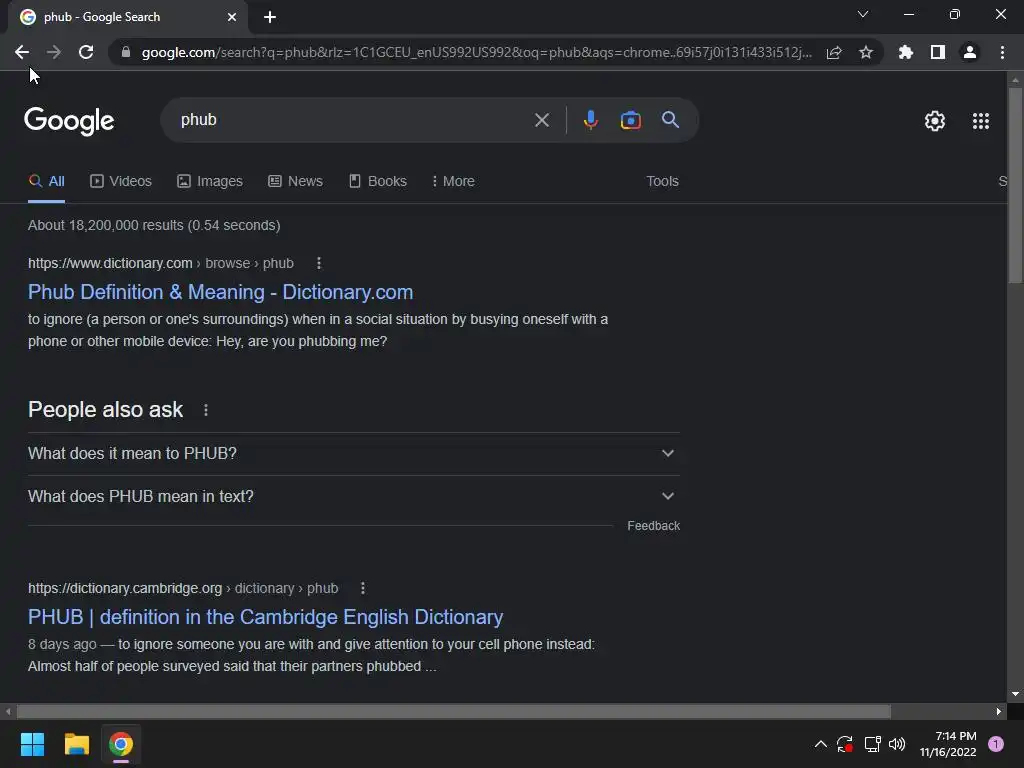The height and width of the screenshot is (768, 1024).
Task: Open the Google apps grid
Action: tap(981, 121)
